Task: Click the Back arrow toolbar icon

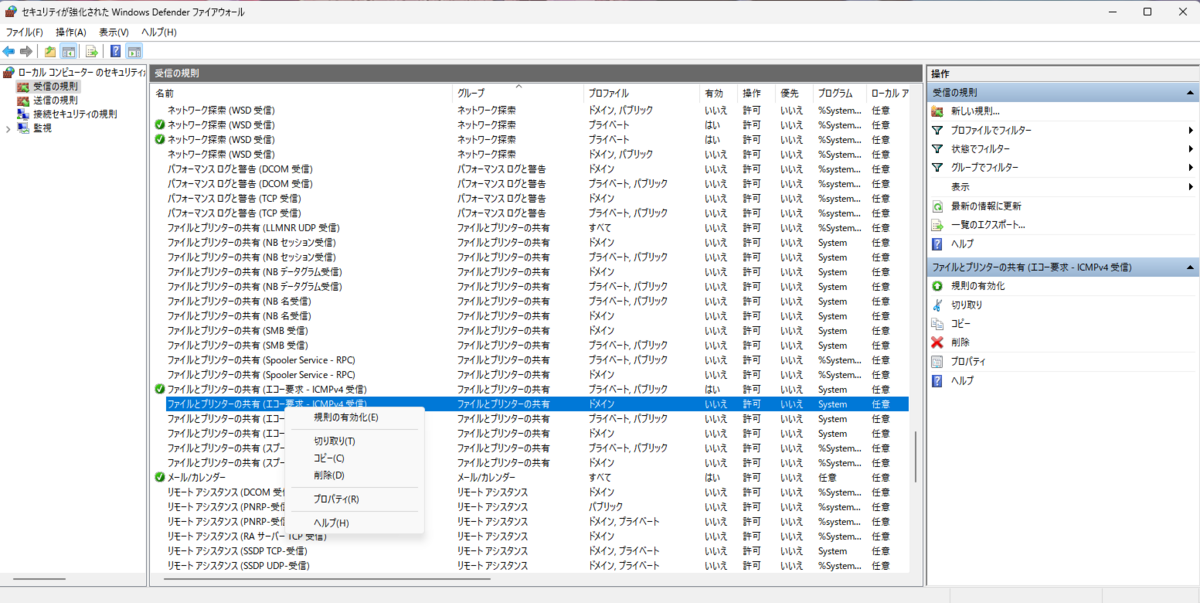Action: [x=9, y=51]
